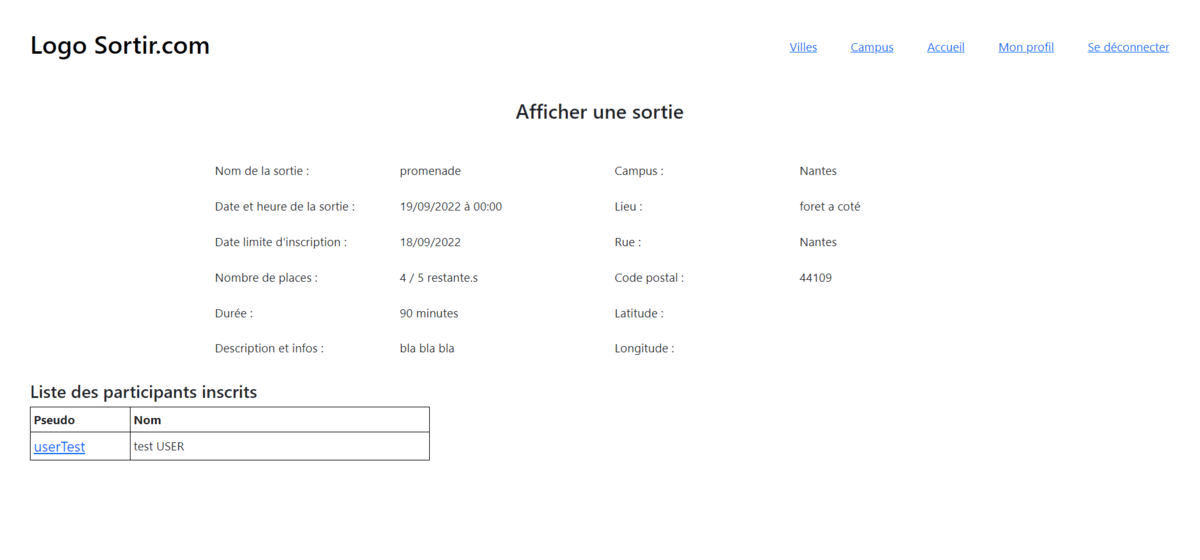Click the 'Code postal :' label
Screen dimensions: 1200x560
coord(649,278)
